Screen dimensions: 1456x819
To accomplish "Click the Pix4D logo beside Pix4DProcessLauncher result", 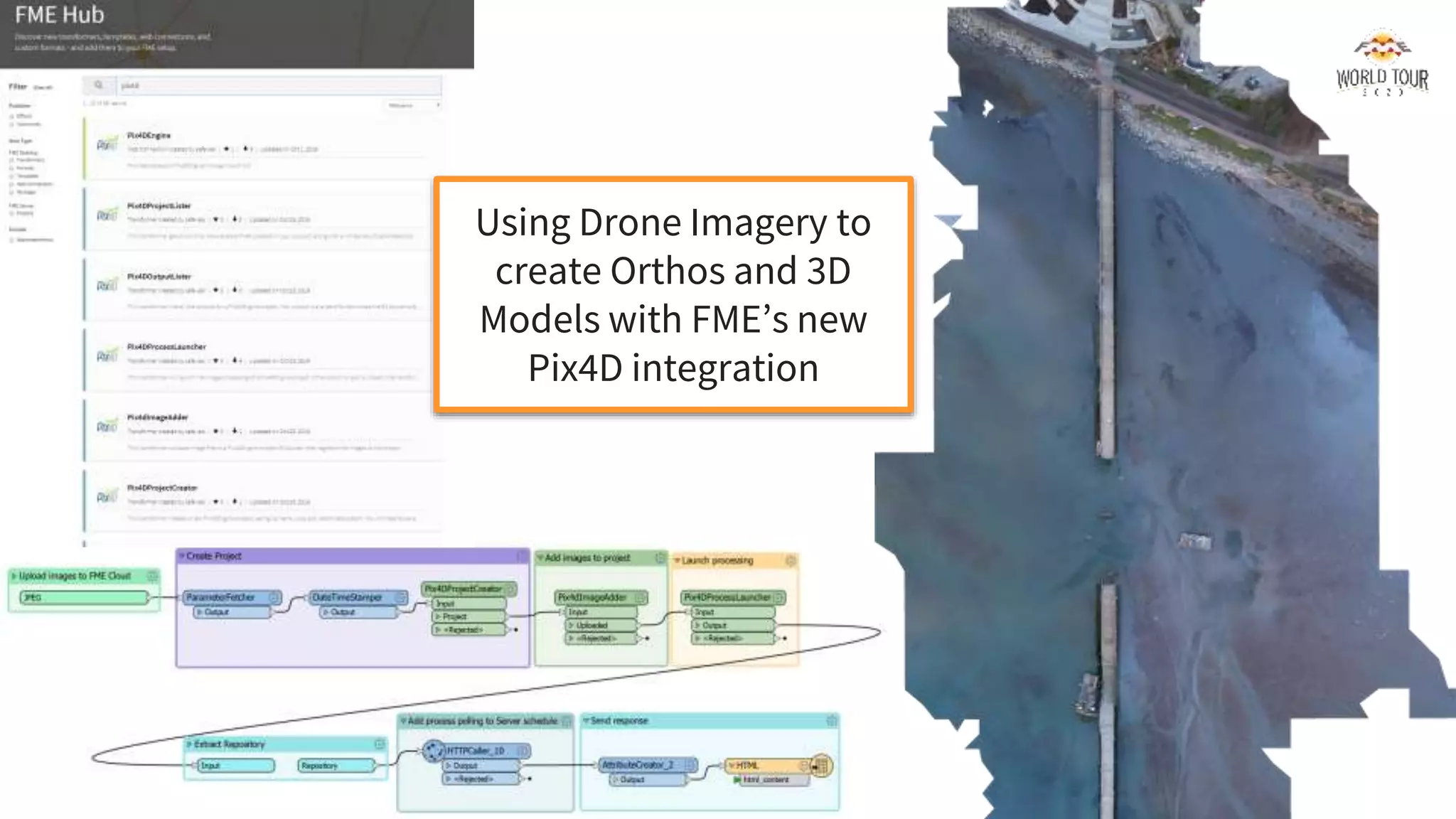I will click(107, 355).
